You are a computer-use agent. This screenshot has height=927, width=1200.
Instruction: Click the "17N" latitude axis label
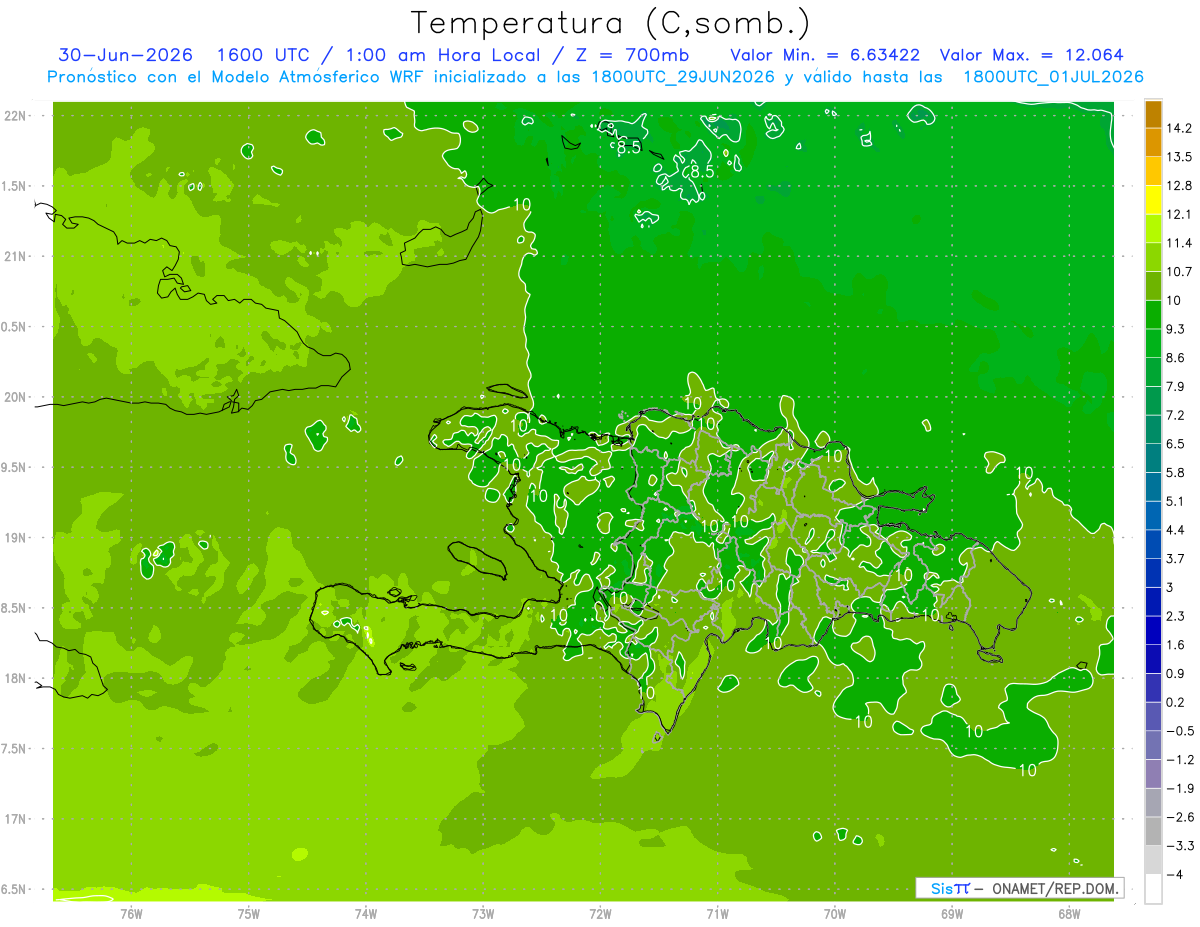(x=16, y=819)
